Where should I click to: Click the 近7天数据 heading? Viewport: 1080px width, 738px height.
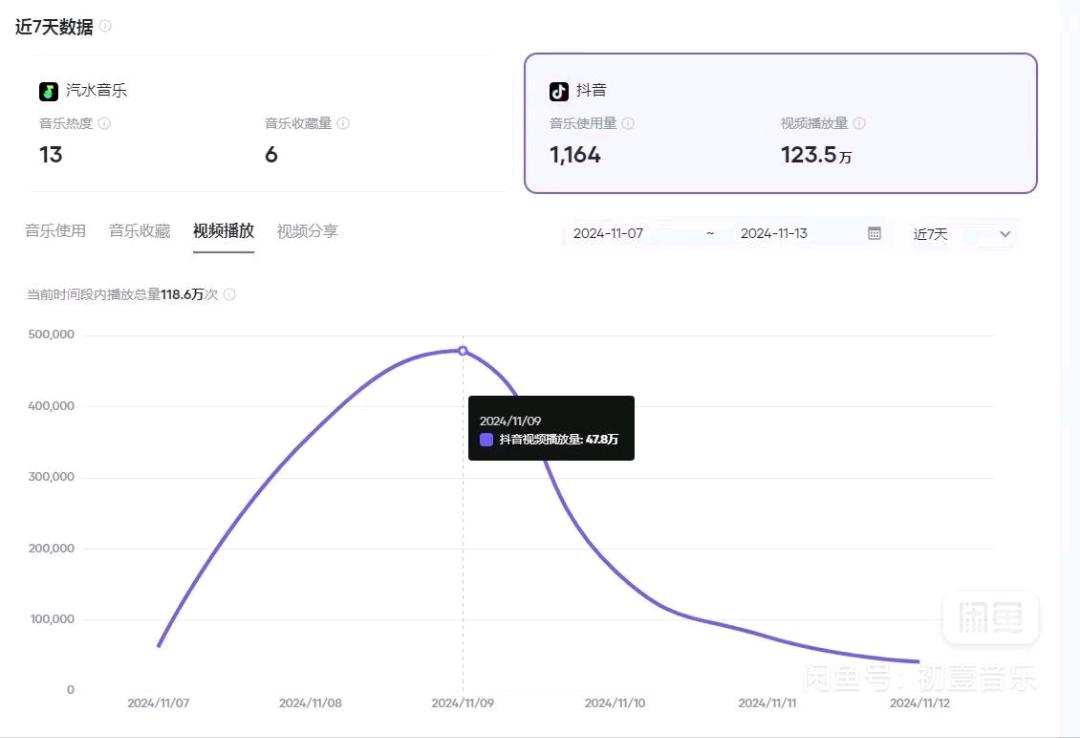(54, 27)
